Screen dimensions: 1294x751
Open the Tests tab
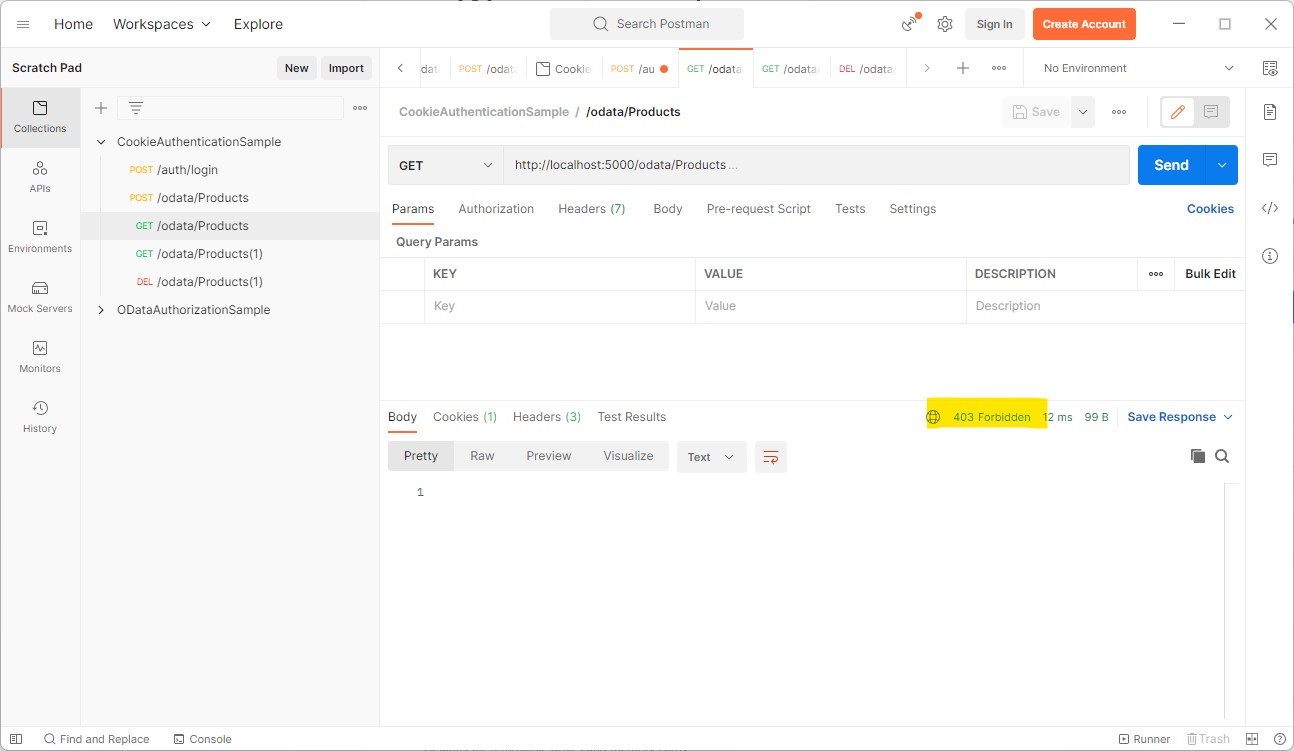point(850,209)
